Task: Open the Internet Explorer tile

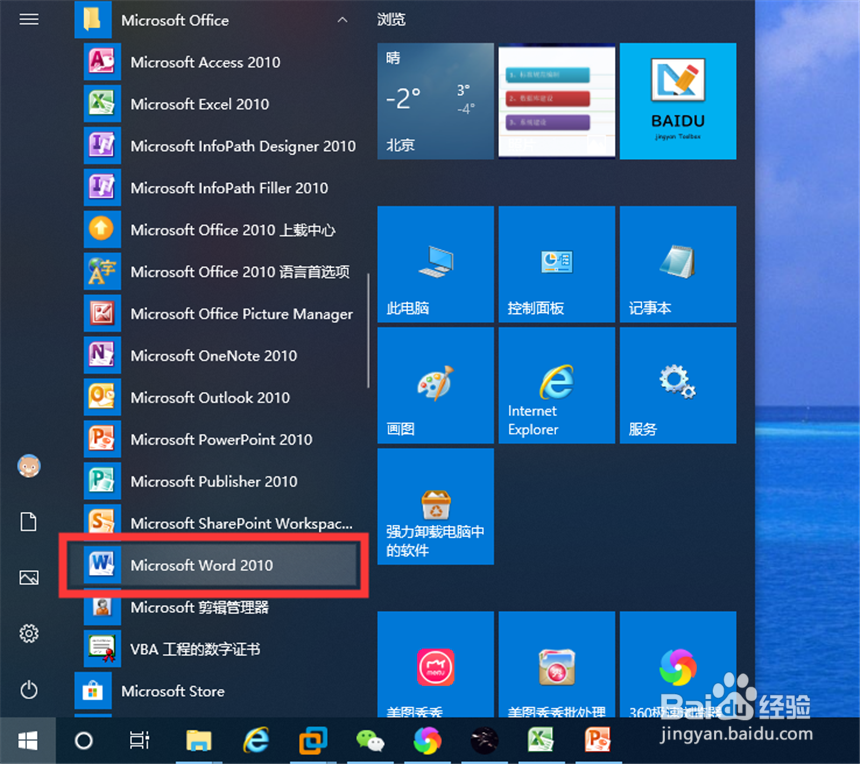Action: coord(557,386)
